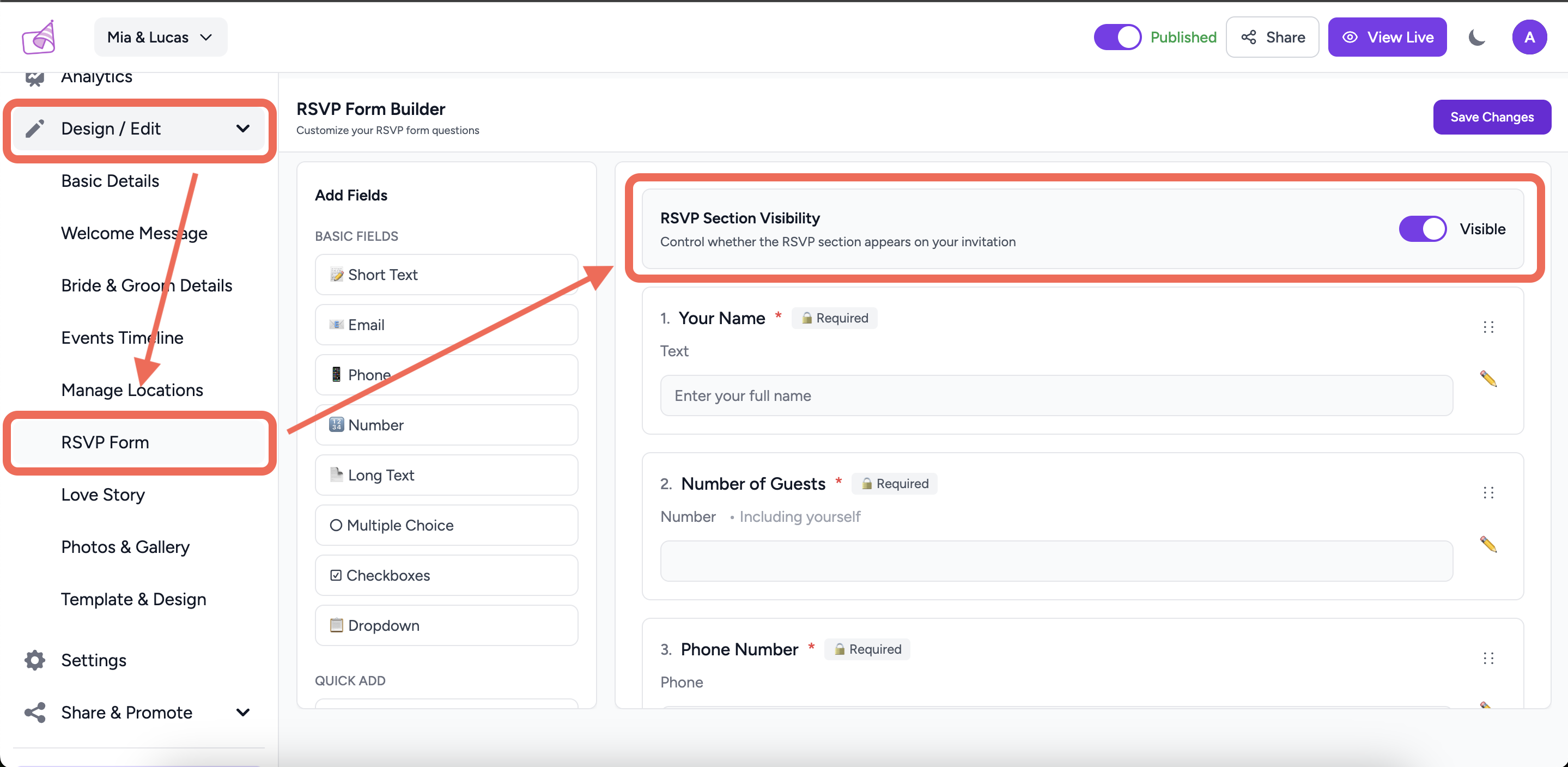Screen dimensions: 1568x767
Task: Open Love Story page
Action: pyautogui.click(x=103, y=495)
